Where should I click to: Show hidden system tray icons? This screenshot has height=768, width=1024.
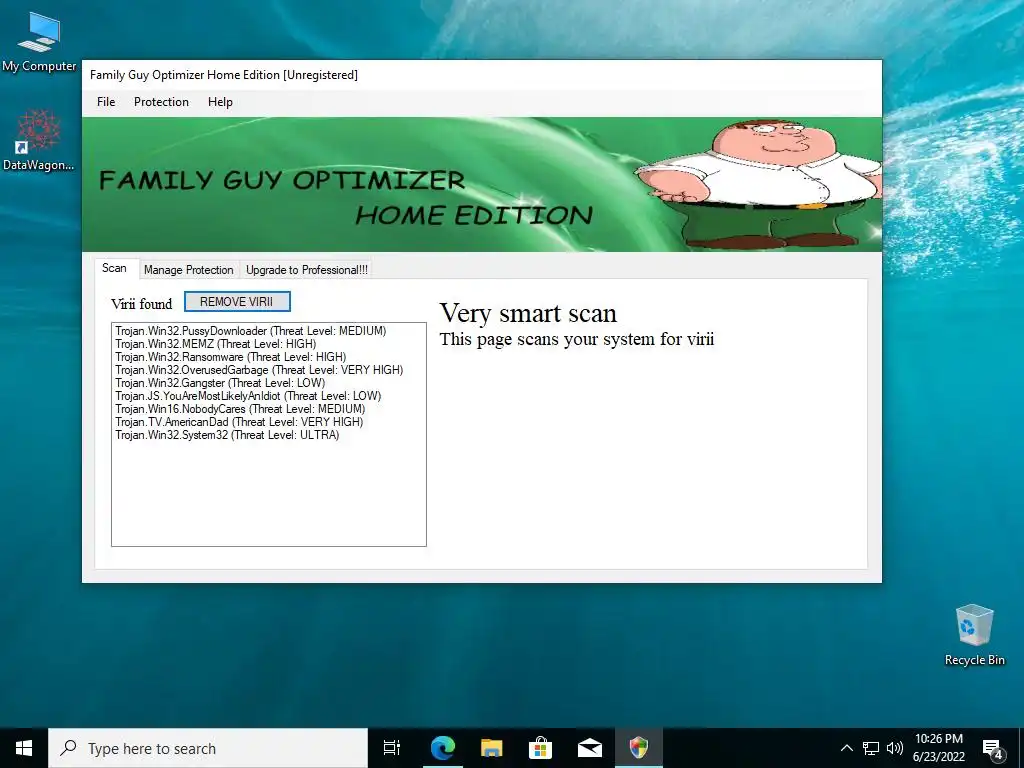tap(846, 748)
